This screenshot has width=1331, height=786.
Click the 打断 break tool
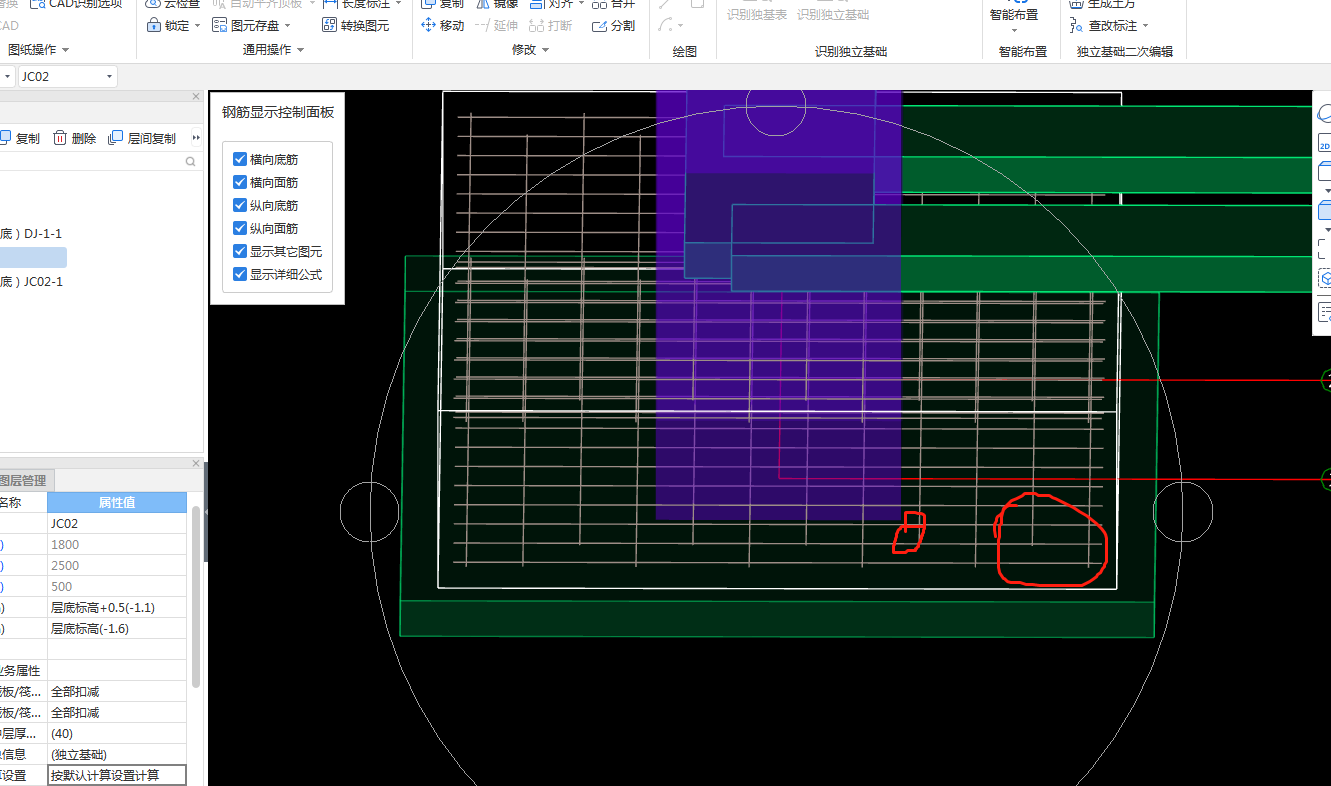click(x=551, y=25)
